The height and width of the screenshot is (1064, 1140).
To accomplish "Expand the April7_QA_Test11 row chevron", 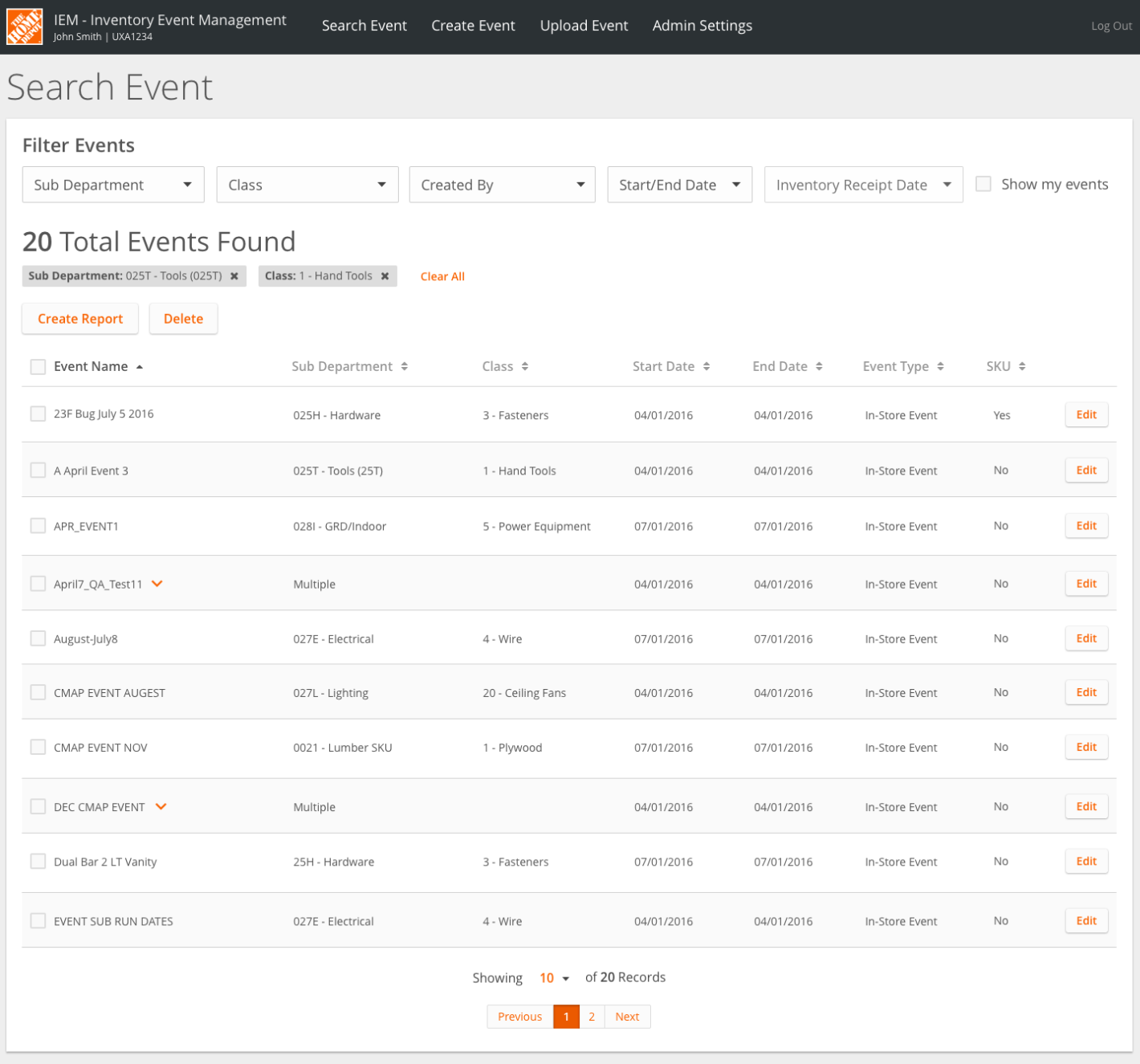I will click(x=157, y=584).
